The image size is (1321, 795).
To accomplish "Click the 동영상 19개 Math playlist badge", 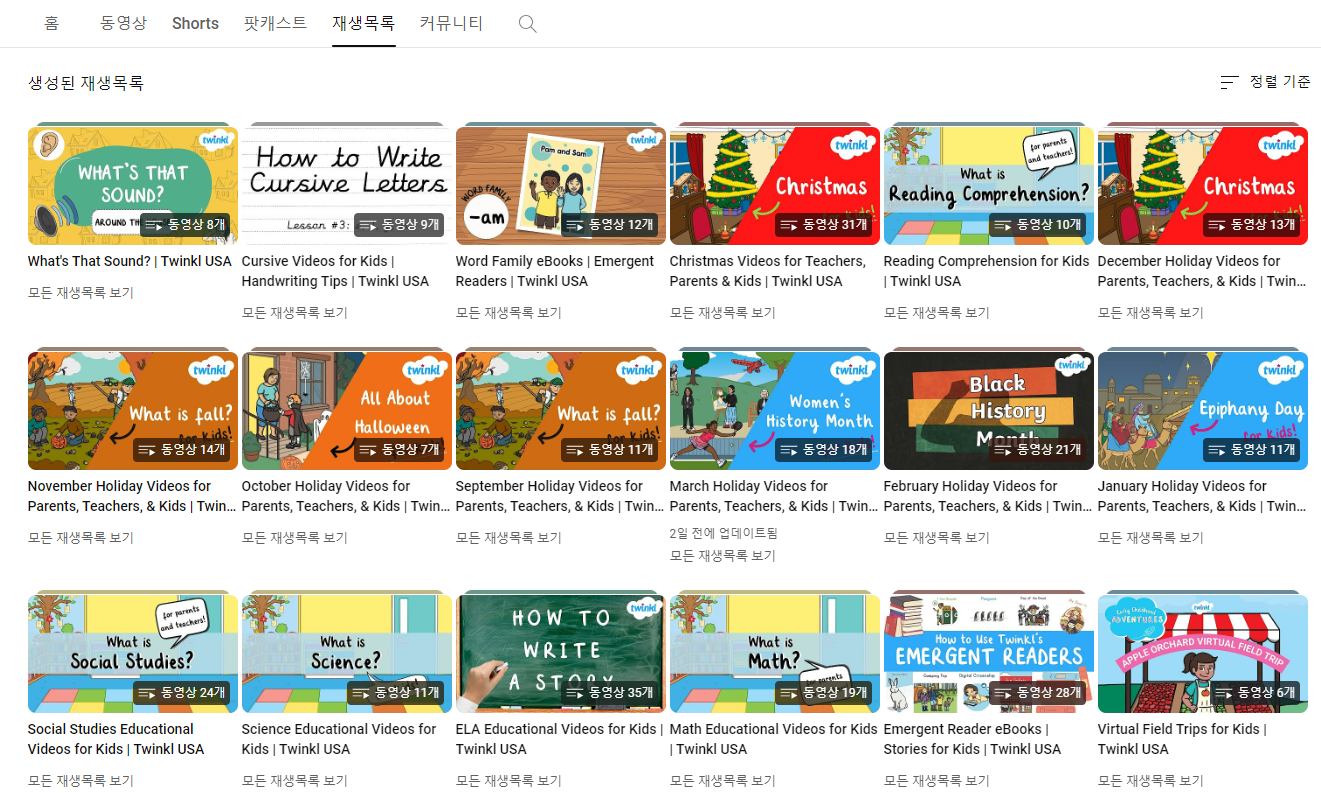I will pyautogui.click(x=824, y=692).
